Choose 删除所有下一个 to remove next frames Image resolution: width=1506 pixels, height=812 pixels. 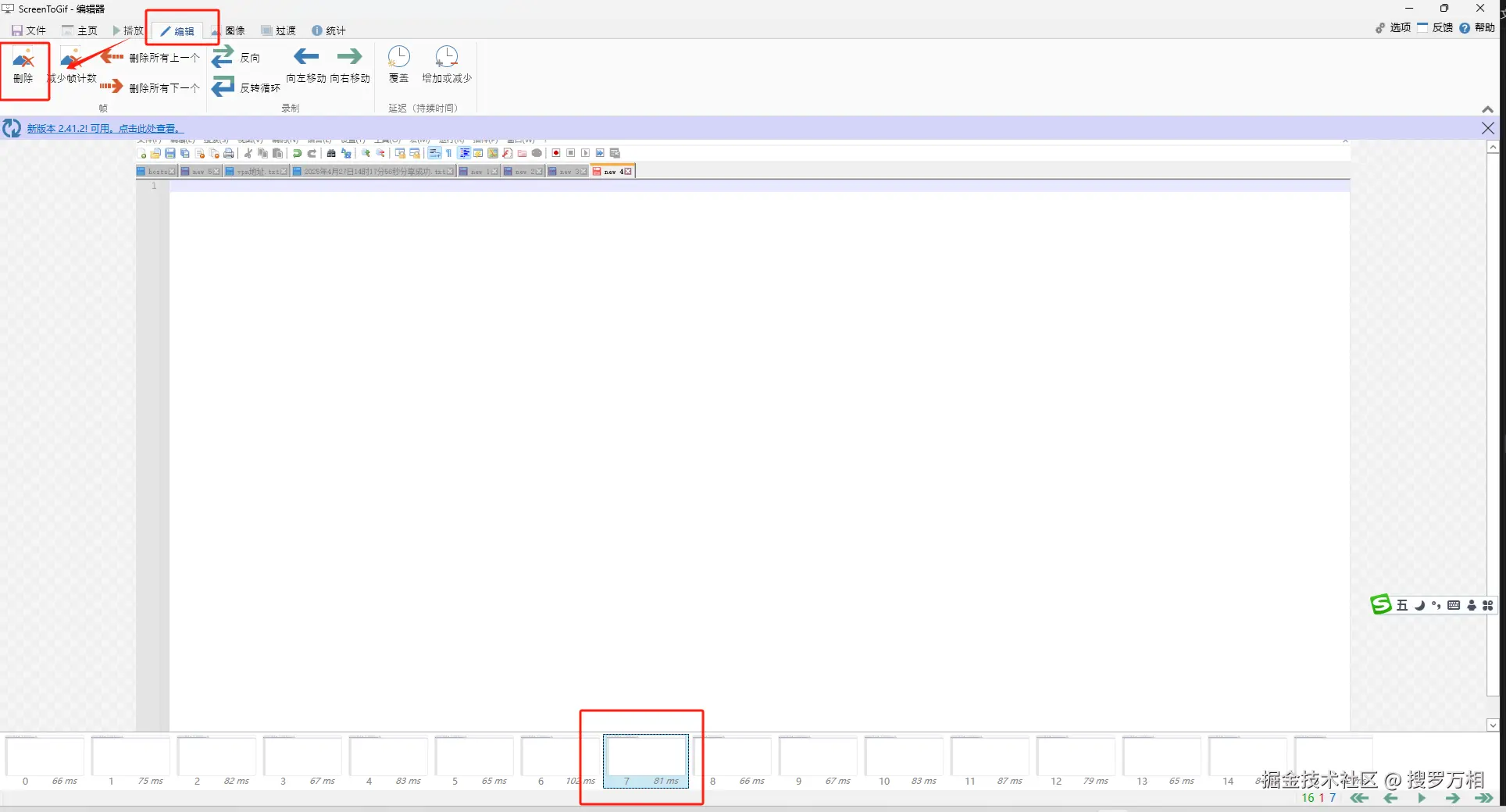(150, 87)
